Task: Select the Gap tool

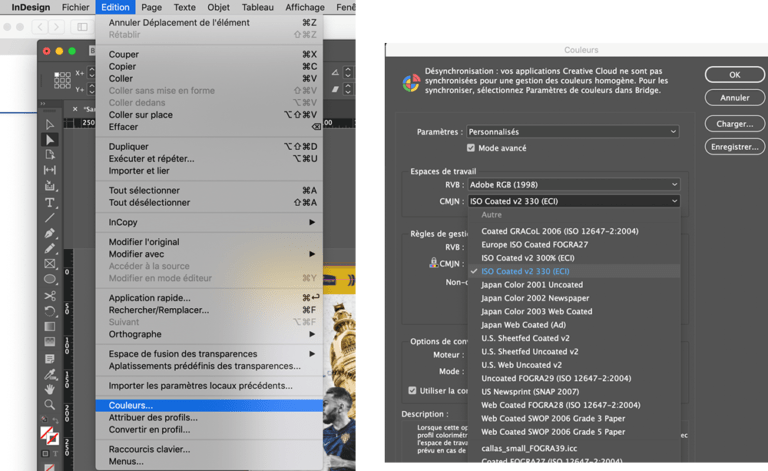Action: (x=49, y=170)
